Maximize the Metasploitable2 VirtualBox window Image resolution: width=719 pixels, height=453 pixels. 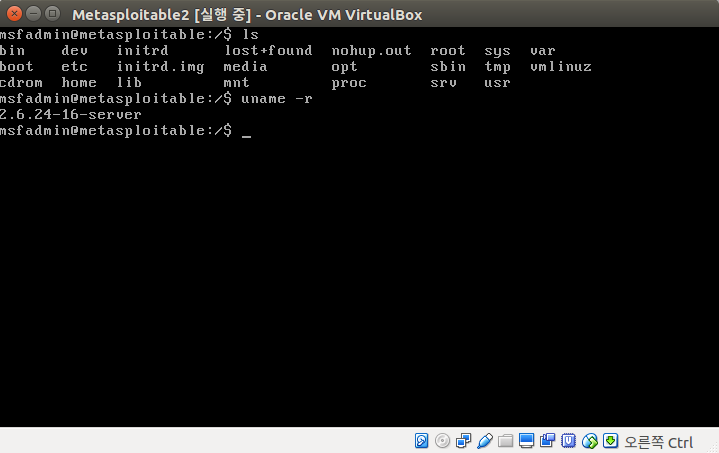click(53, 14)
